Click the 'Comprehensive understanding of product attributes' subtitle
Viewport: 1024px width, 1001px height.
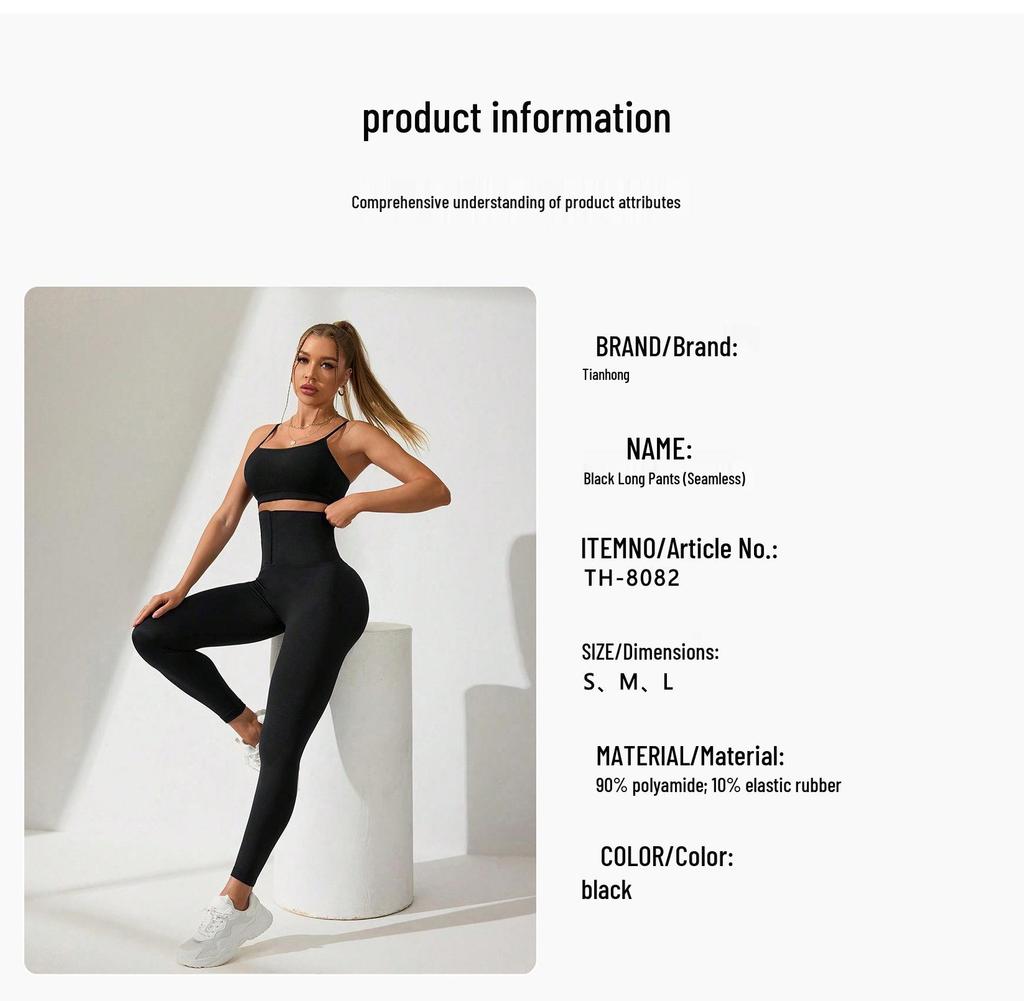coord(516,202)
